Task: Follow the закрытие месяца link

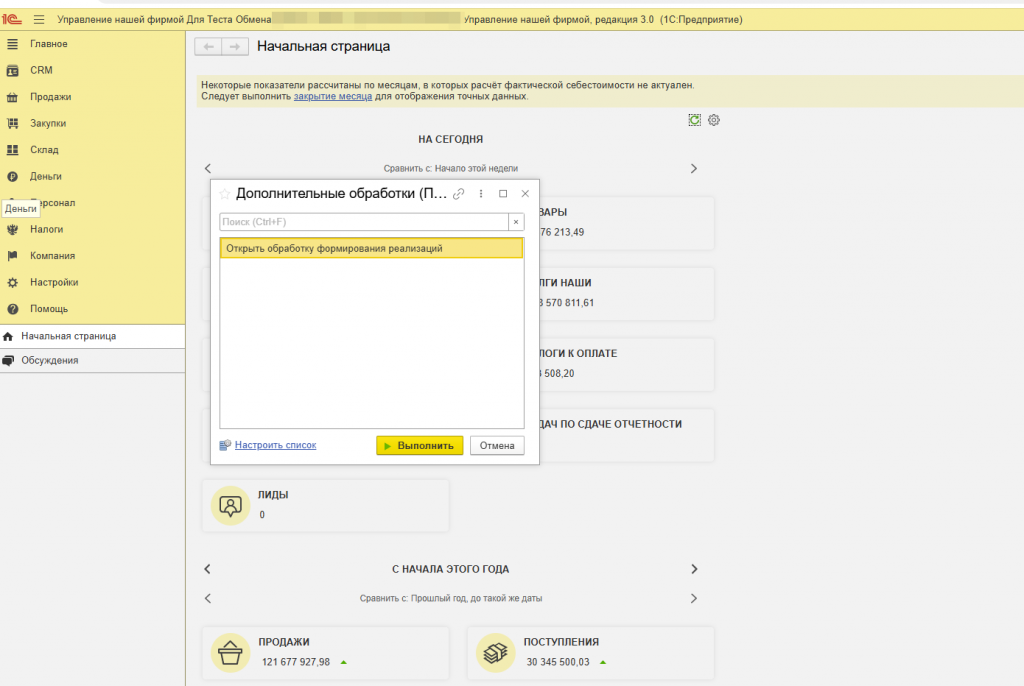Action: [x=332, y=96]
